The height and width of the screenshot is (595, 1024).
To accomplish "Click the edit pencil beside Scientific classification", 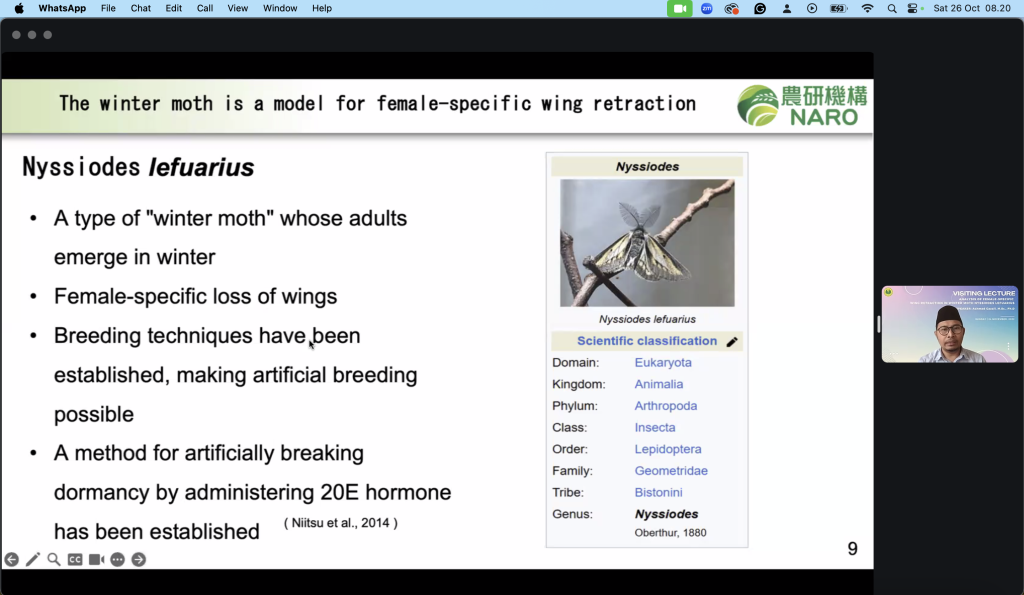I will [732, 342].
